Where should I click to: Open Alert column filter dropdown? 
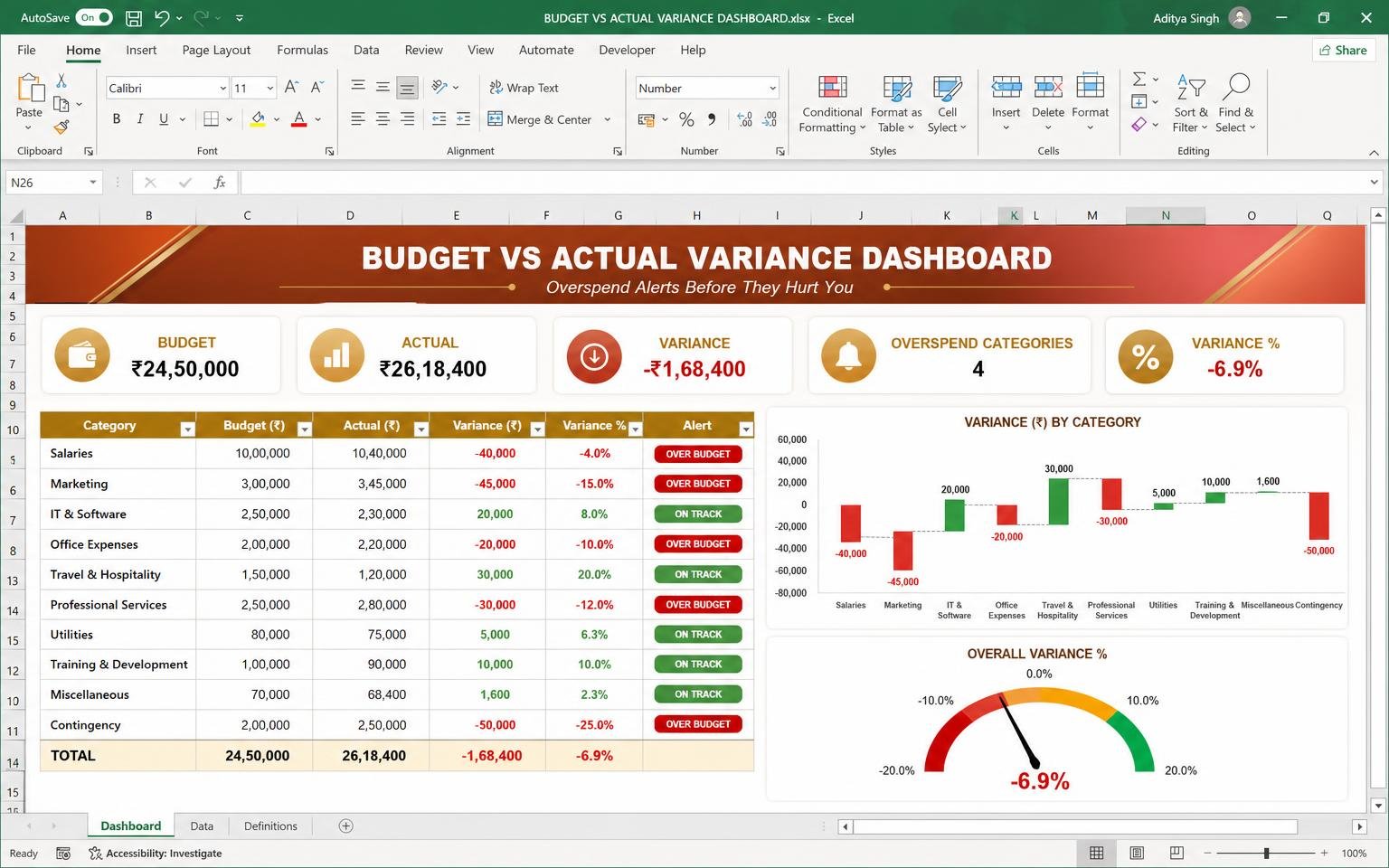coord(746,429)
